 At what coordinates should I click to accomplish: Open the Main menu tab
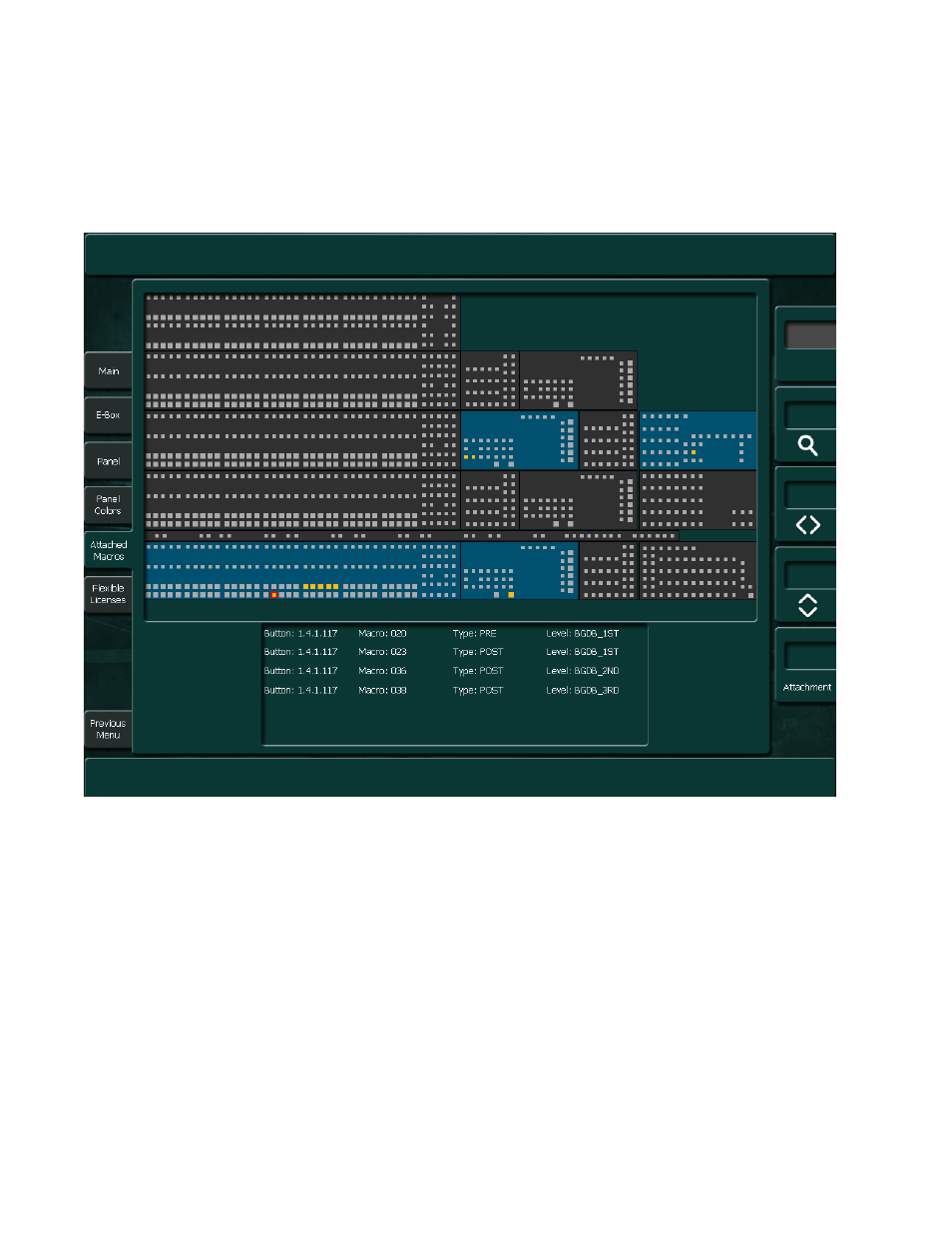tap(108, 371)
